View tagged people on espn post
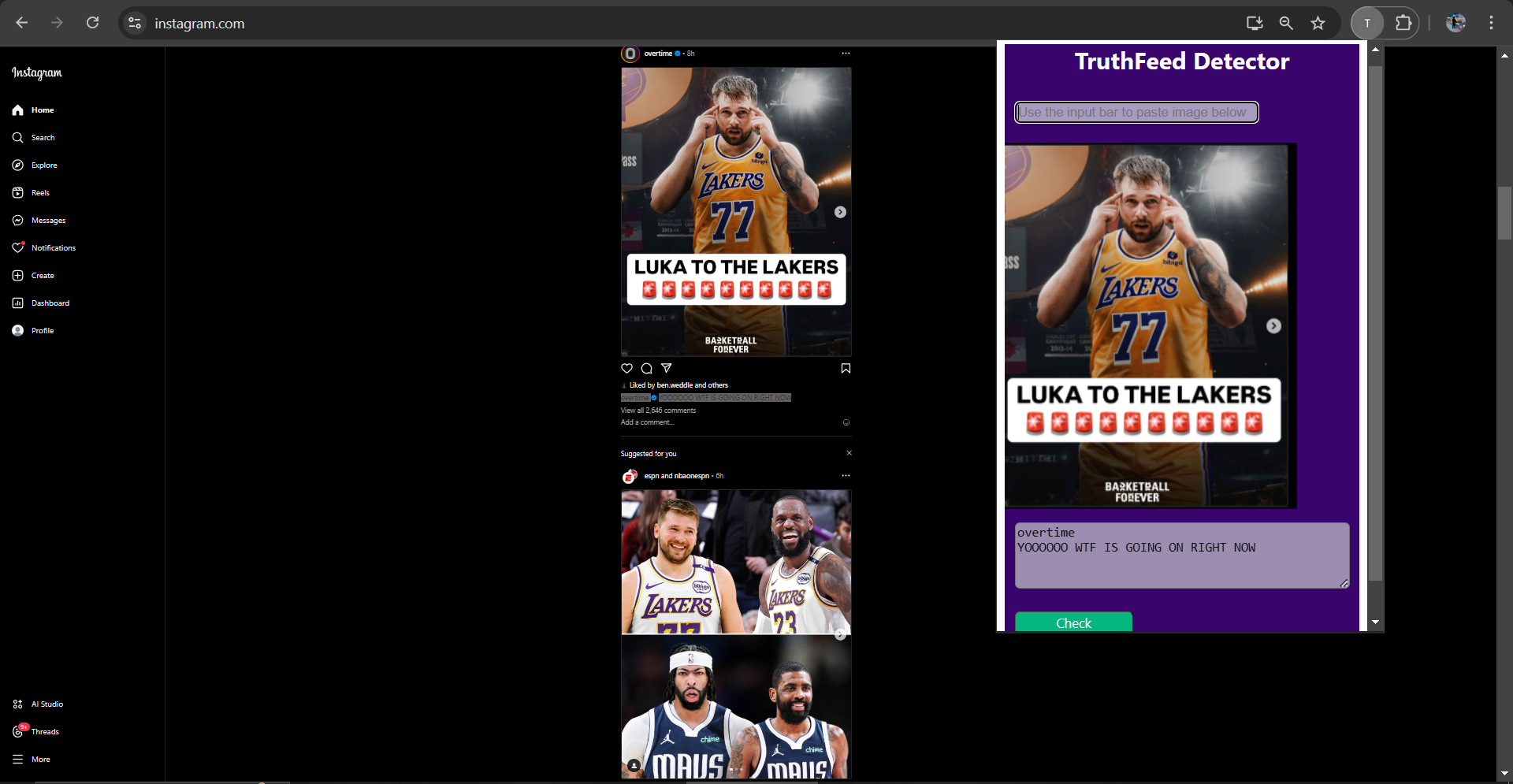This screenshot has width=1513, height=784. coord(634,765)
